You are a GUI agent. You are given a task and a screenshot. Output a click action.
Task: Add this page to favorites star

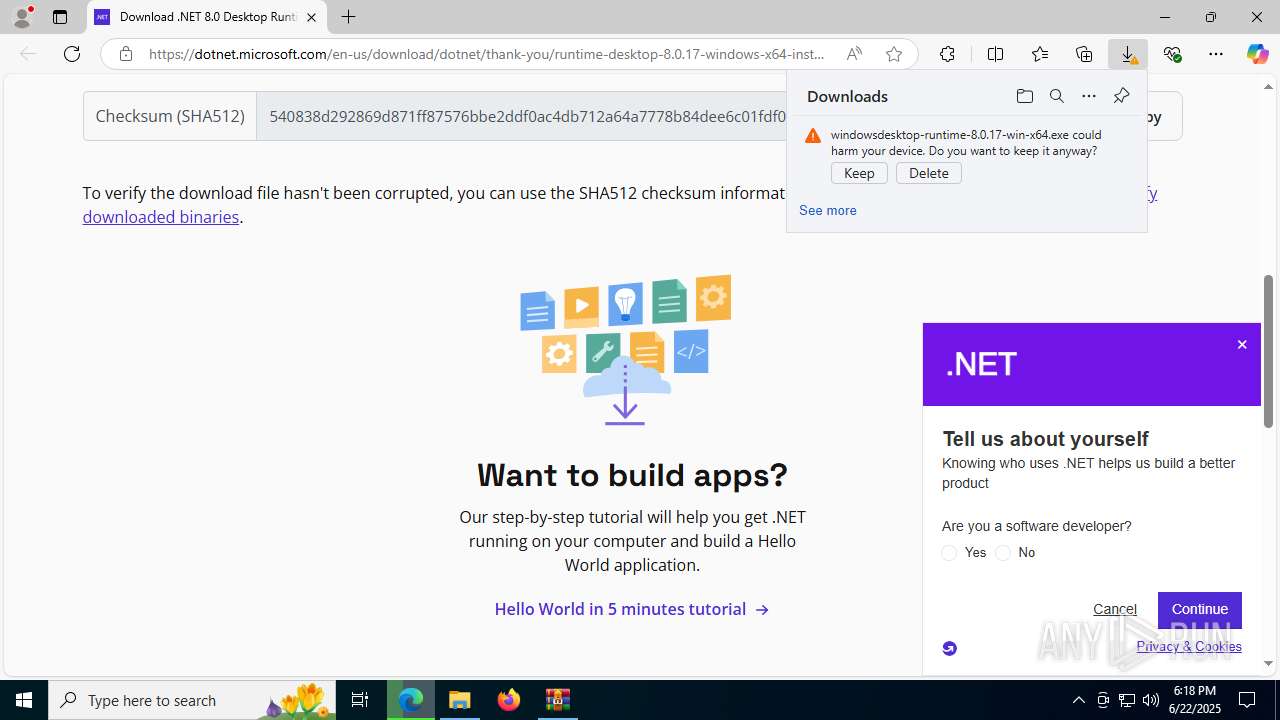click(894, 54)
